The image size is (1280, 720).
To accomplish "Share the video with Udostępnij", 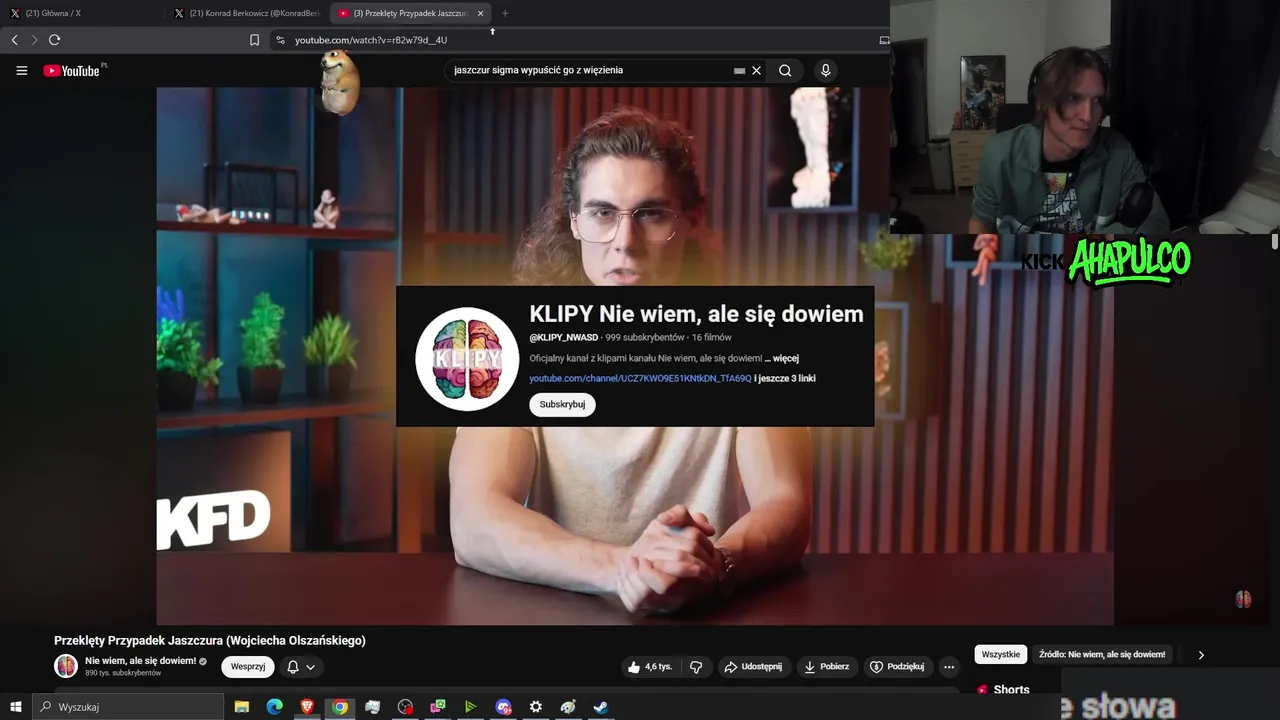I will coord(753,667).
